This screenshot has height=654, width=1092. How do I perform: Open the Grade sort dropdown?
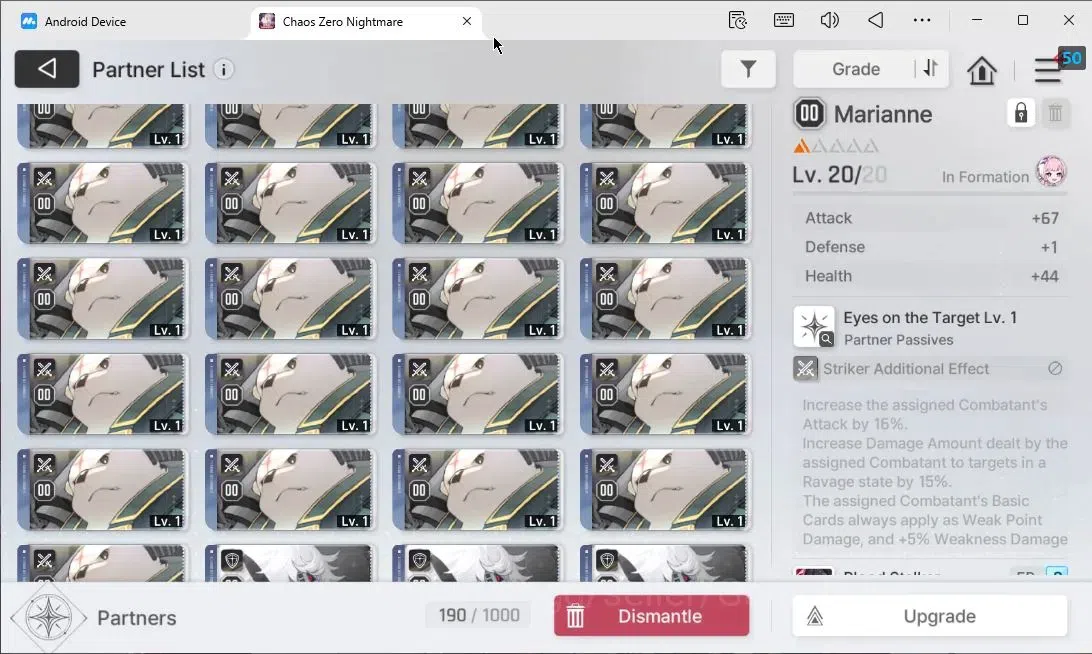[x=856, y=69]
